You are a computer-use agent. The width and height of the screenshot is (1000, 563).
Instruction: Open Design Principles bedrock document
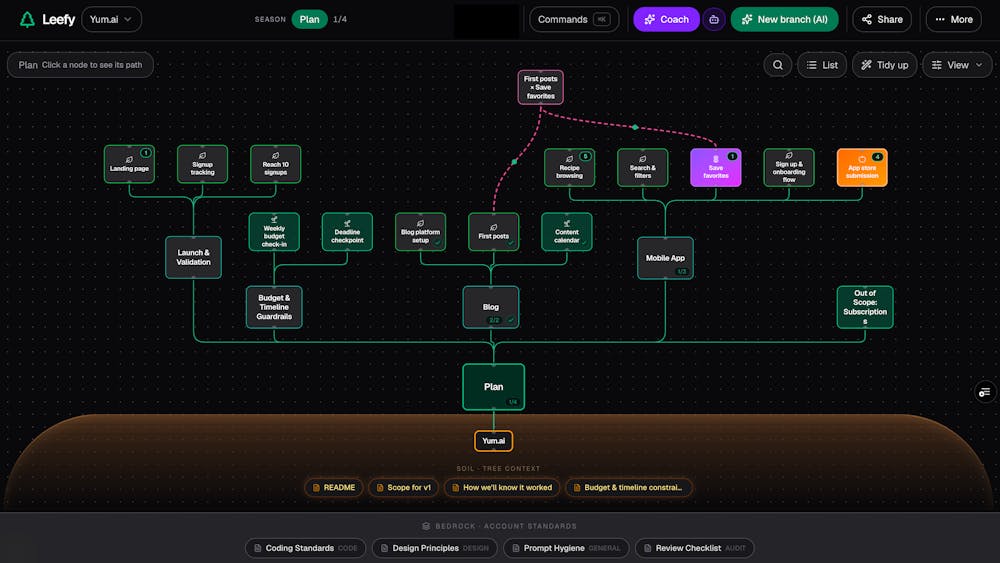[434, 548]
